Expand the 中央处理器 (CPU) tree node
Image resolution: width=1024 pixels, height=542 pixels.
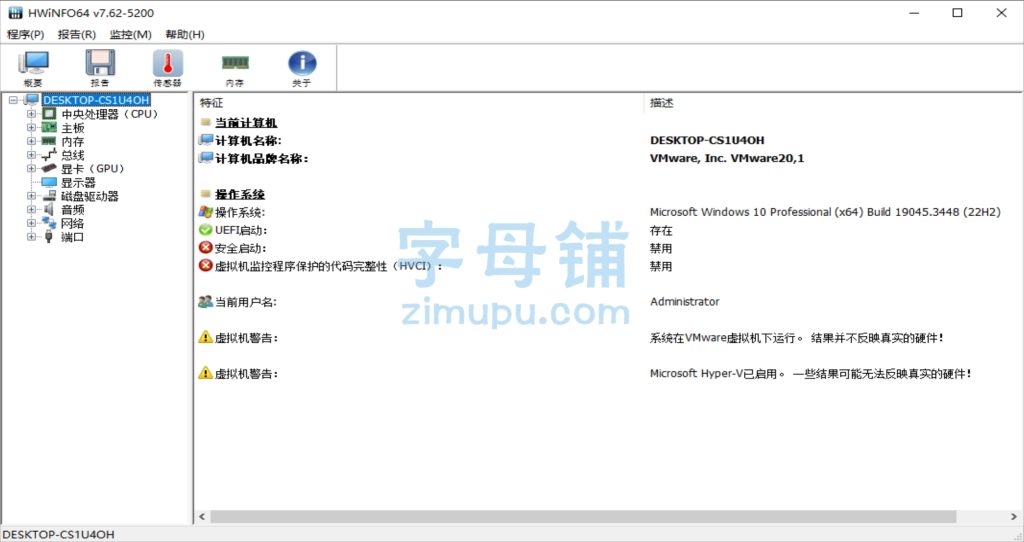[31, 114]
